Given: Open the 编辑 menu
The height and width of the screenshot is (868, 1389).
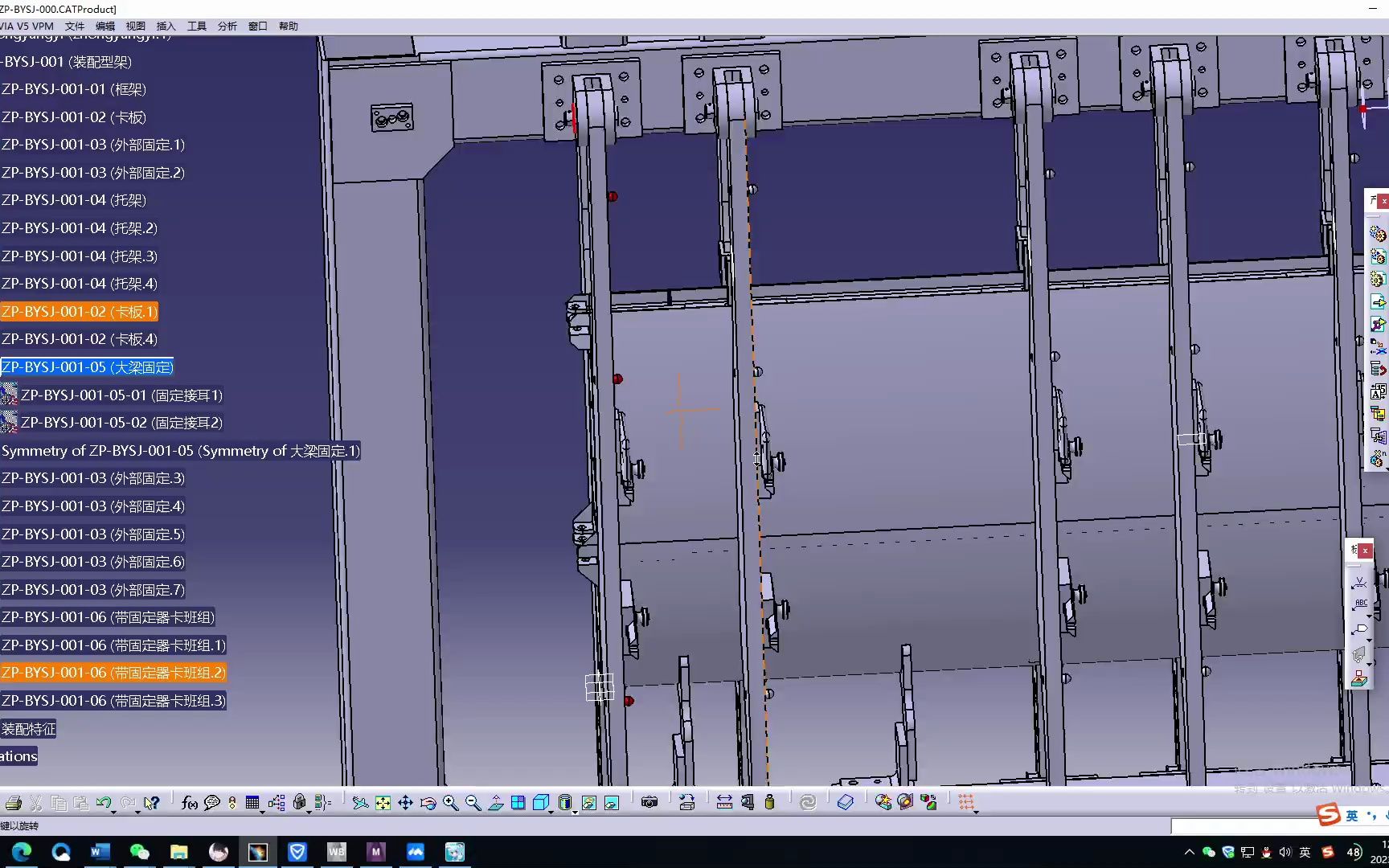Looking at the screenshot, I should click(105, 26).
